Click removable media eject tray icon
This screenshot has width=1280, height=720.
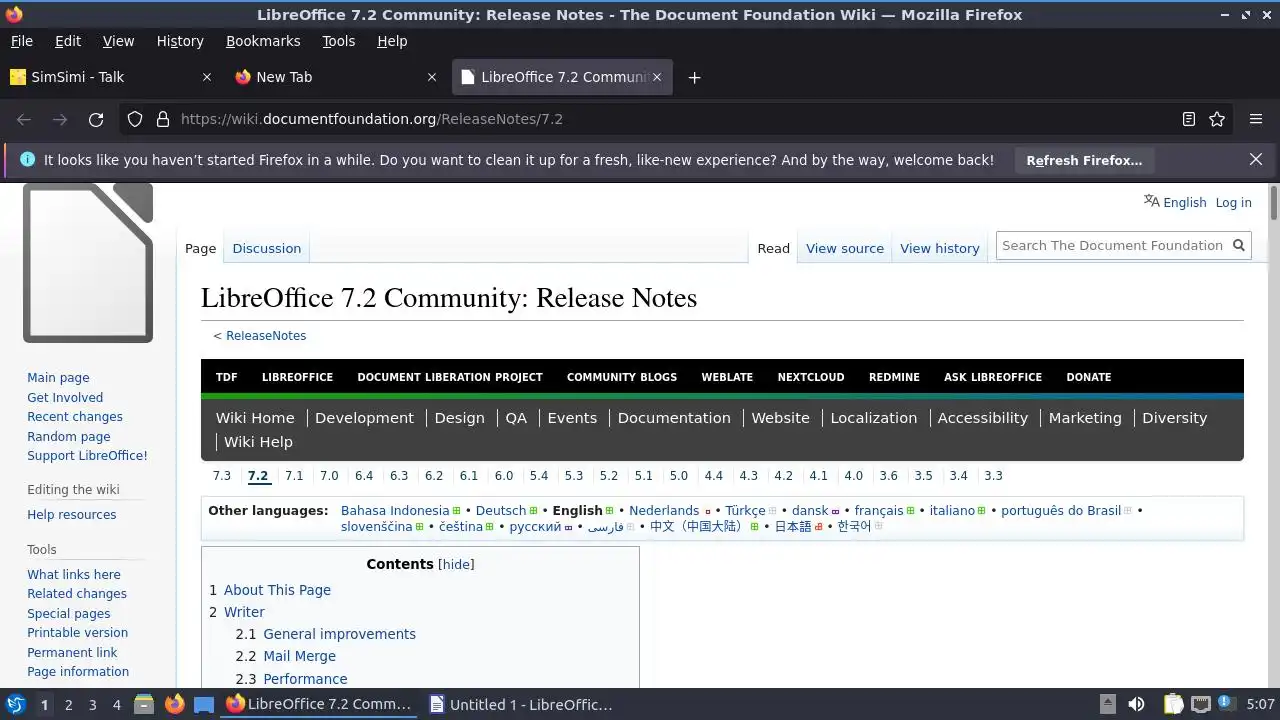point(1107,704)
